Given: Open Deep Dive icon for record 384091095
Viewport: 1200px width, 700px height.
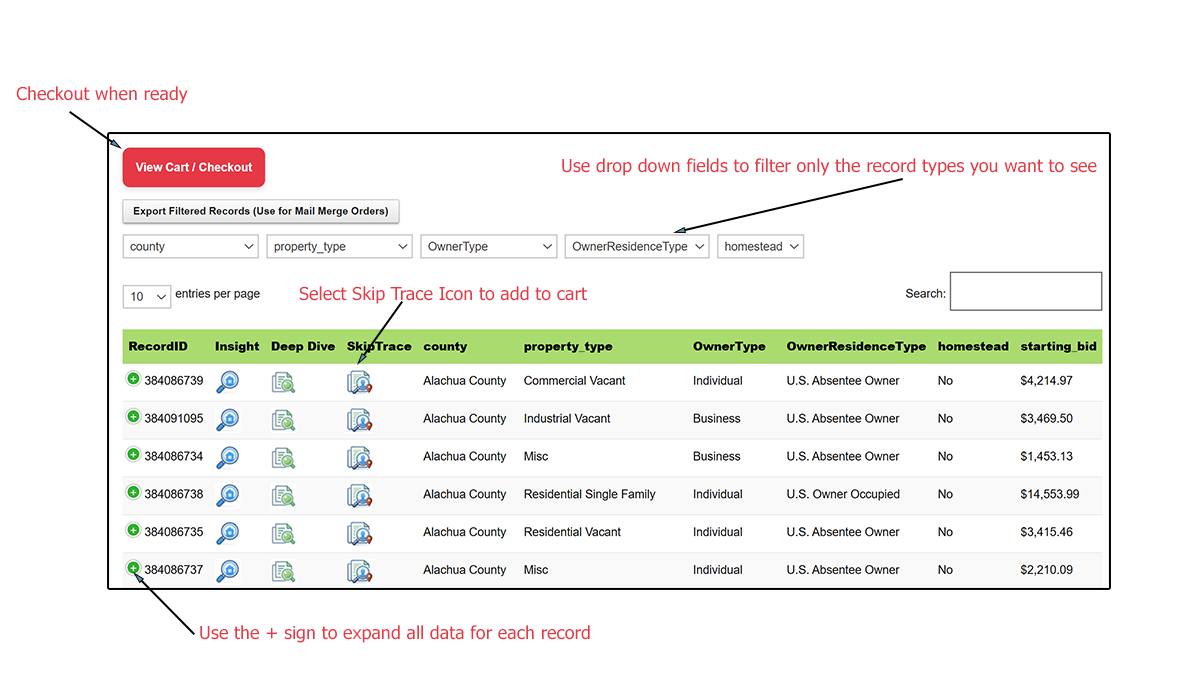Looking at the screenshot, I should 283,420.
